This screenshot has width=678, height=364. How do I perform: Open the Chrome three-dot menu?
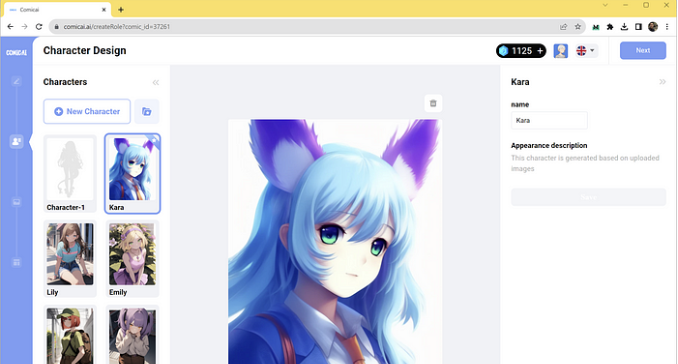(667, 27)
